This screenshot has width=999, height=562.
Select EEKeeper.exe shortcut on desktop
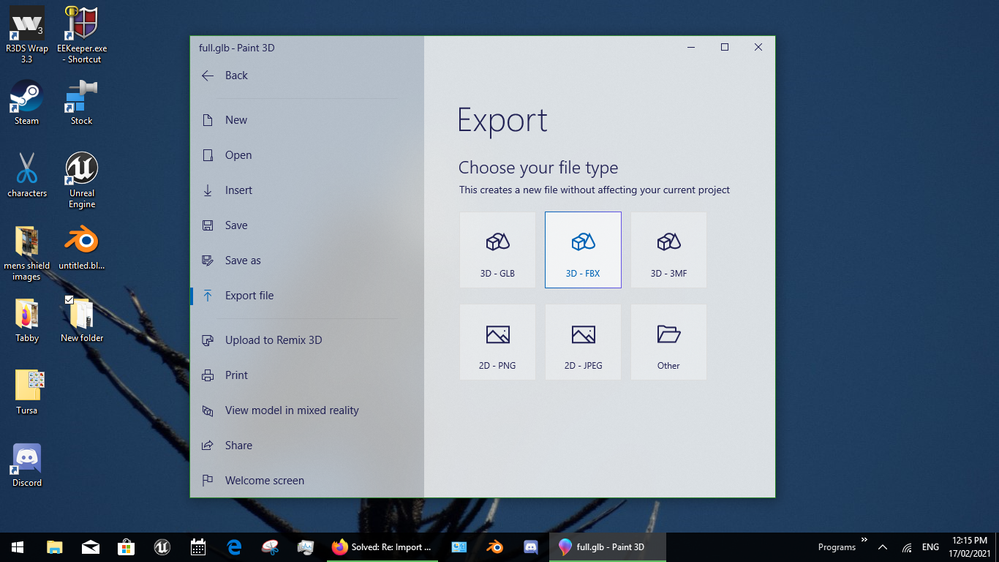click(x=82, y=35)
